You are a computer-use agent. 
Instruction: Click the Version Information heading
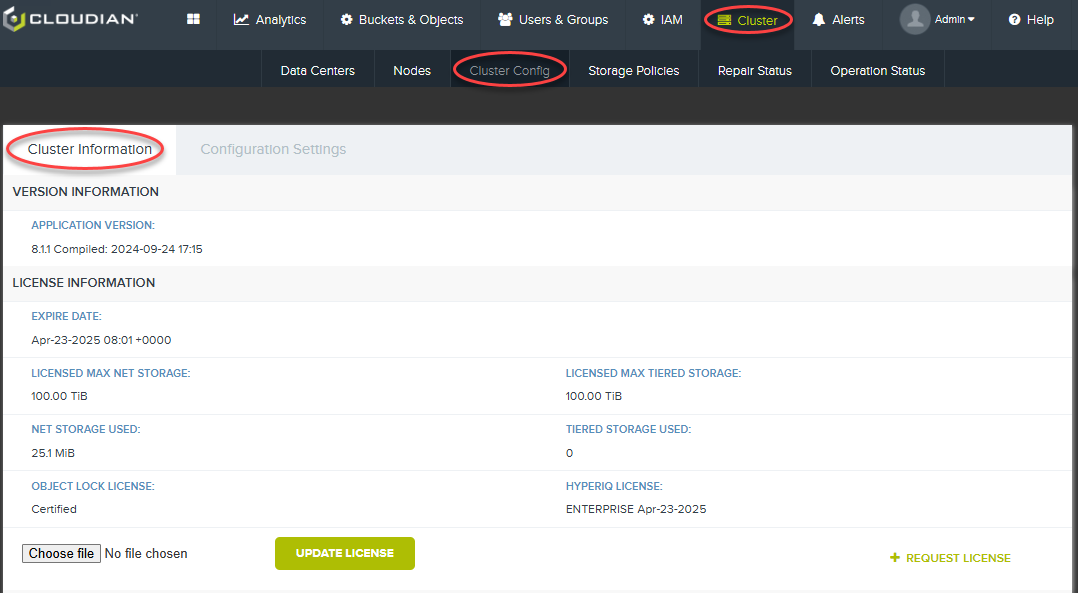[85, 192]
